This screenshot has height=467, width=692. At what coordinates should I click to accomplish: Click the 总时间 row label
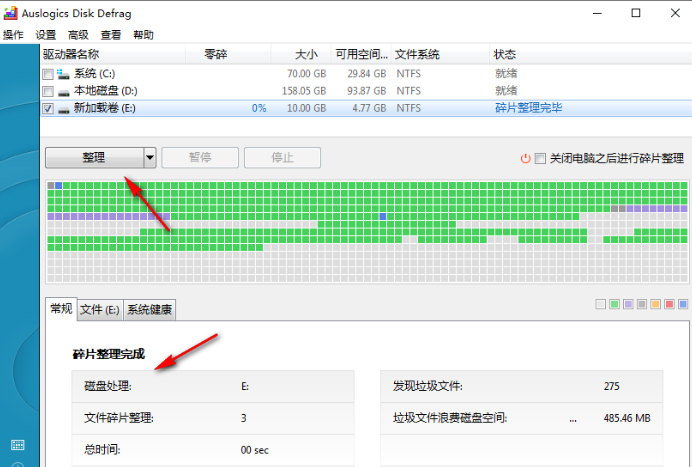102,450
